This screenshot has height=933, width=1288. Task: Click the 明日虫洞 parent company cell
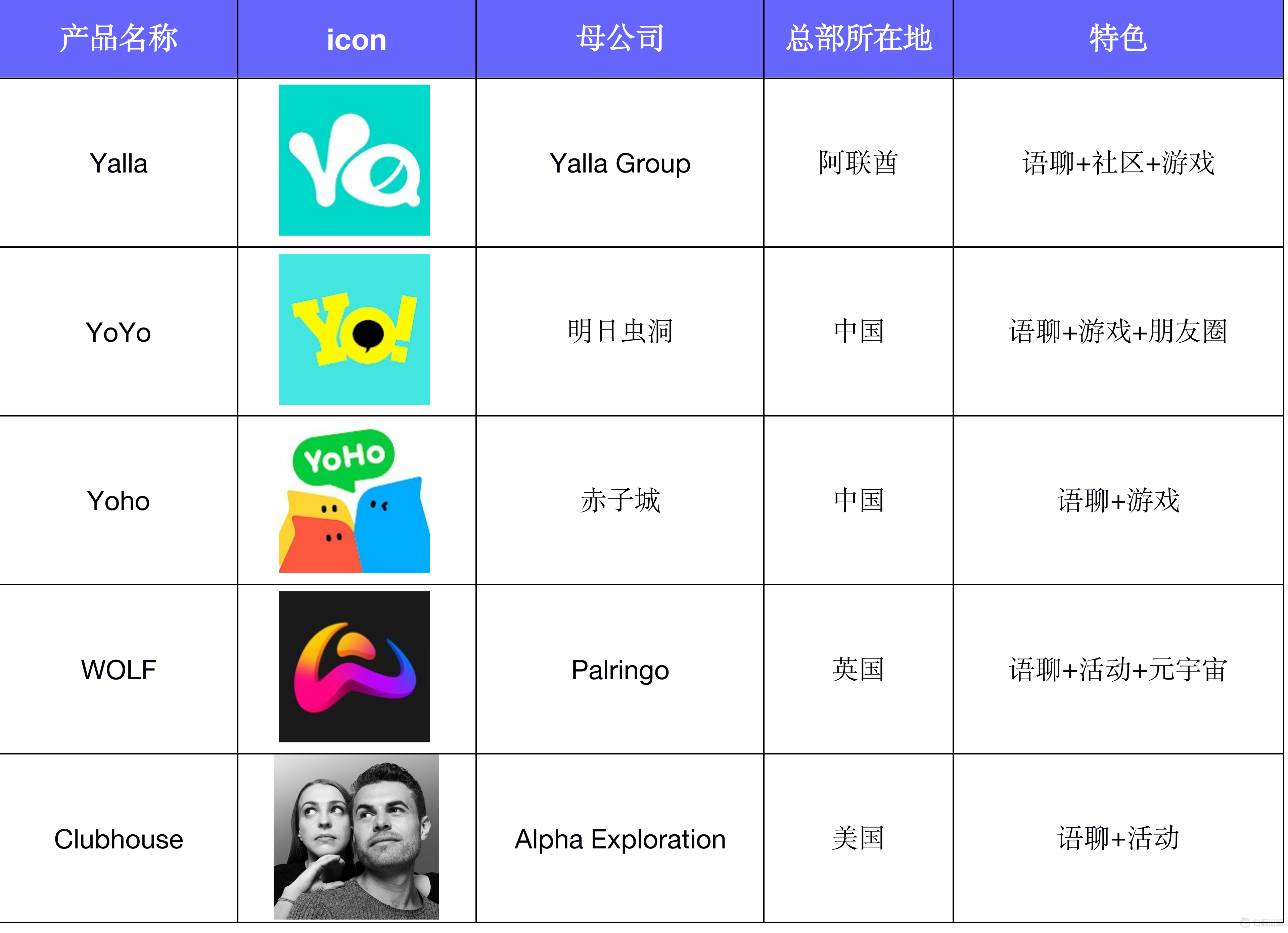click(x=619, y=332)
